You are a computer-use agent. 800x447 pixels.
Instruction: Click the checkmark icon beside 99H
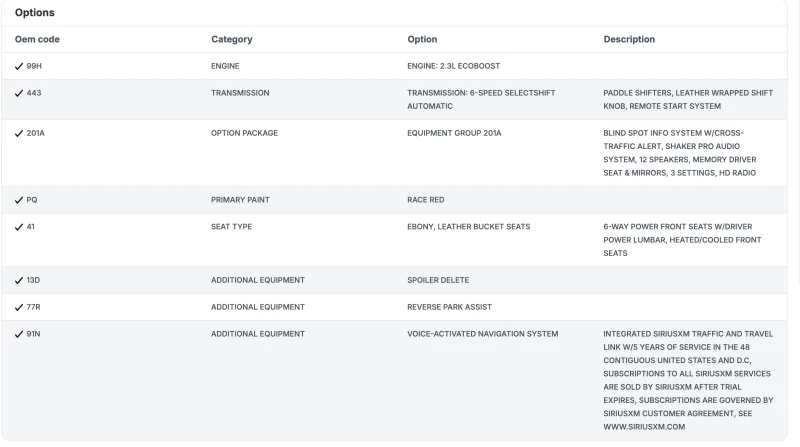(x=19, y=66)
